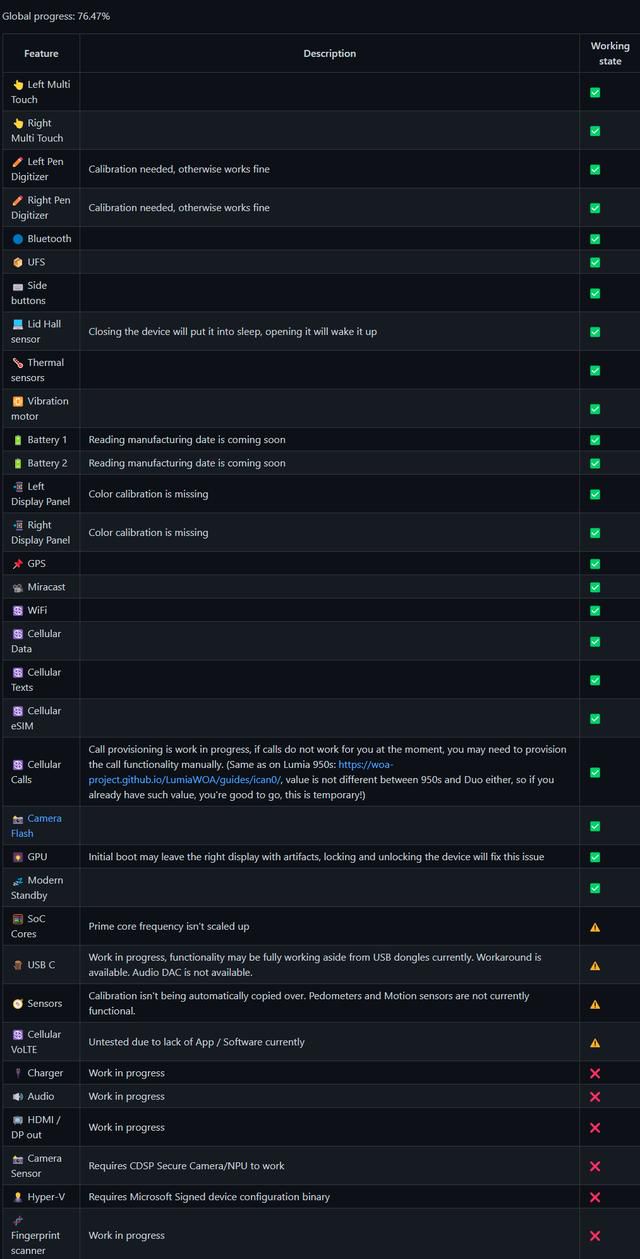Click the Audio speaker icon
This screenshot has height=1259, width=640.
[x=17, y=1097]
